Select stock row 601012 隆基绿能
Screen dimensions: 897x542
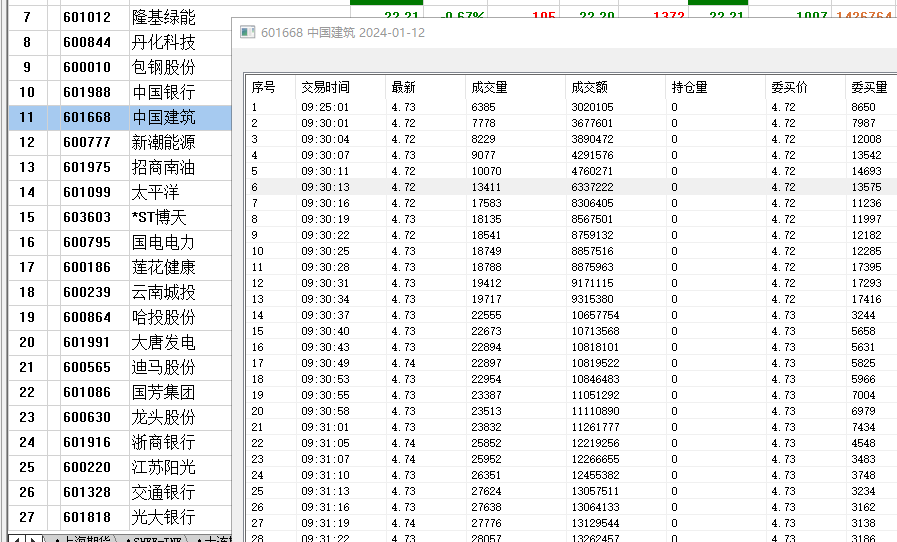coord(120,17)
